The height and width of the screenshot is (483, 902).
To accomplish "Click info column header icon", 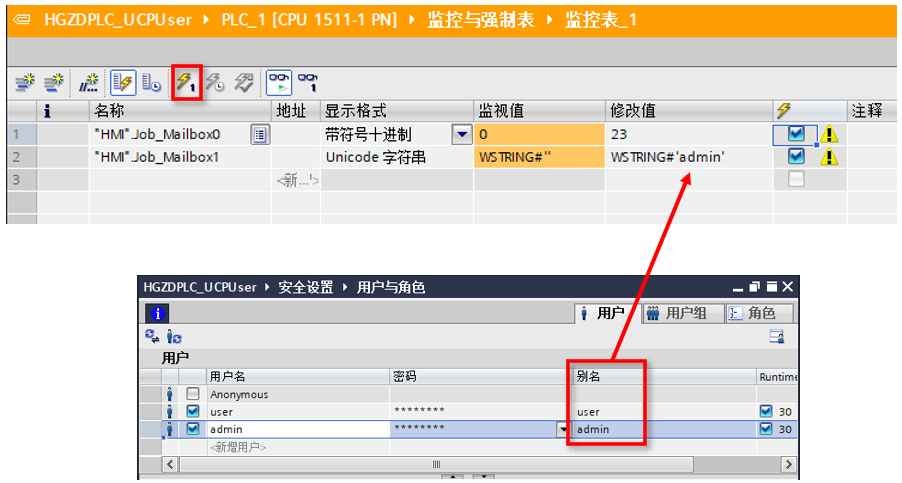I will pyautogui.click(x=47, y=111).
